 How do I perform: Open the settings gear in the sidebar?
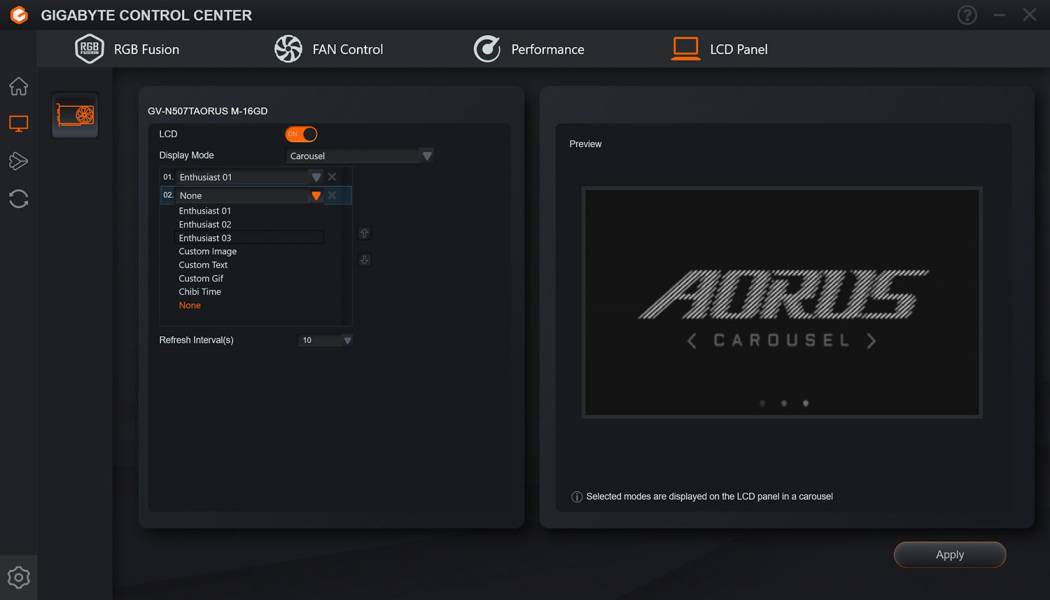point(18,577)
